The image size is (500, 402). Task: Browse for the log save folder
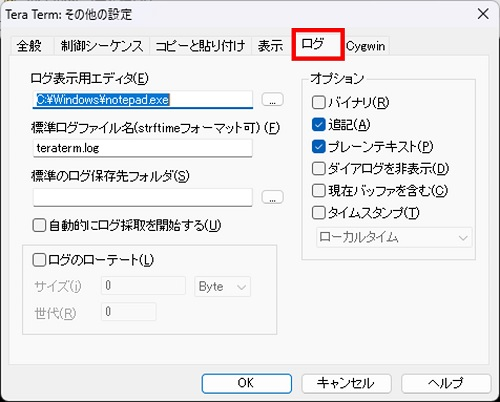click(272, 197)
